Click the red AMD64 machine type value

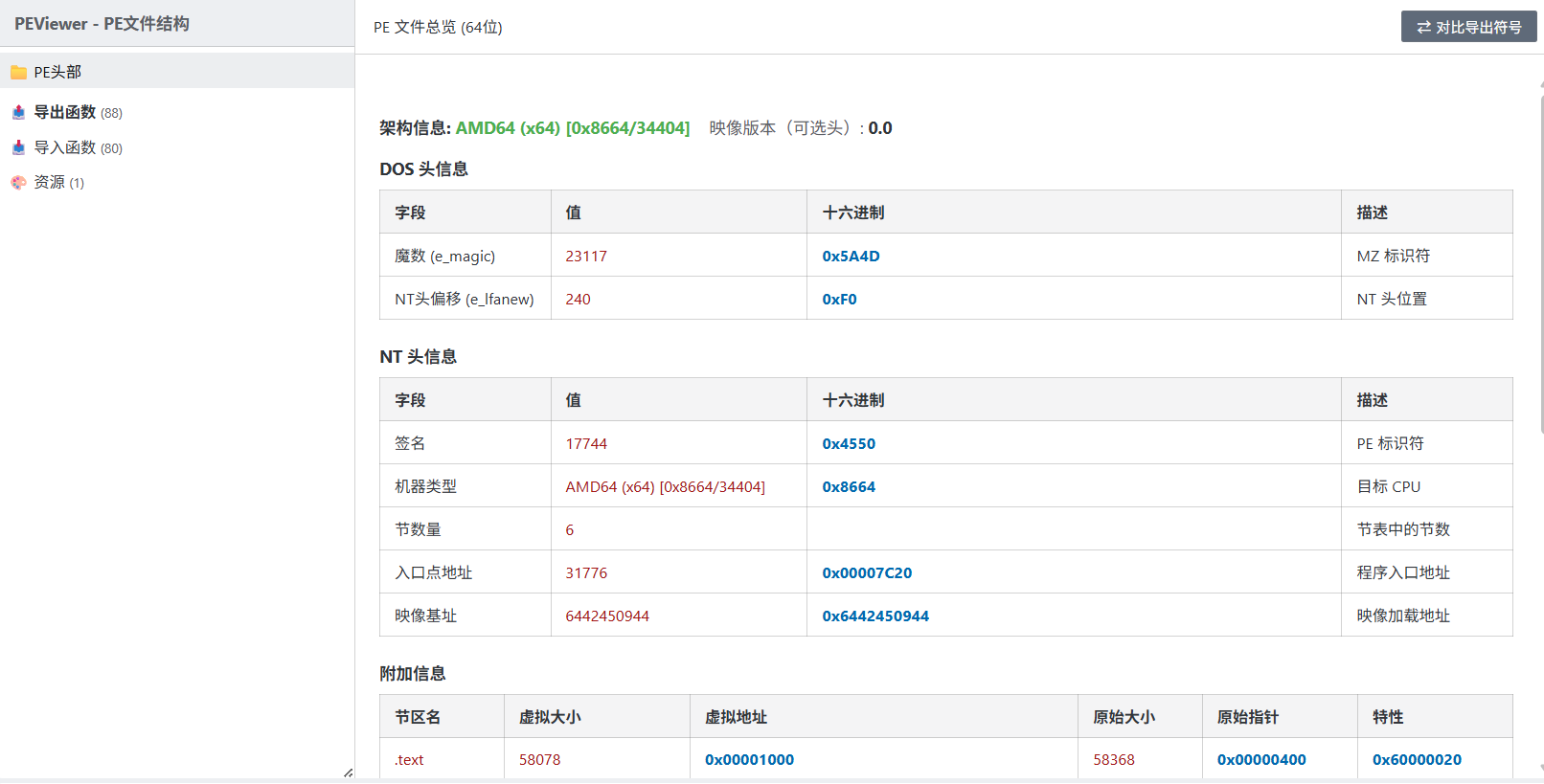point(665,486)
